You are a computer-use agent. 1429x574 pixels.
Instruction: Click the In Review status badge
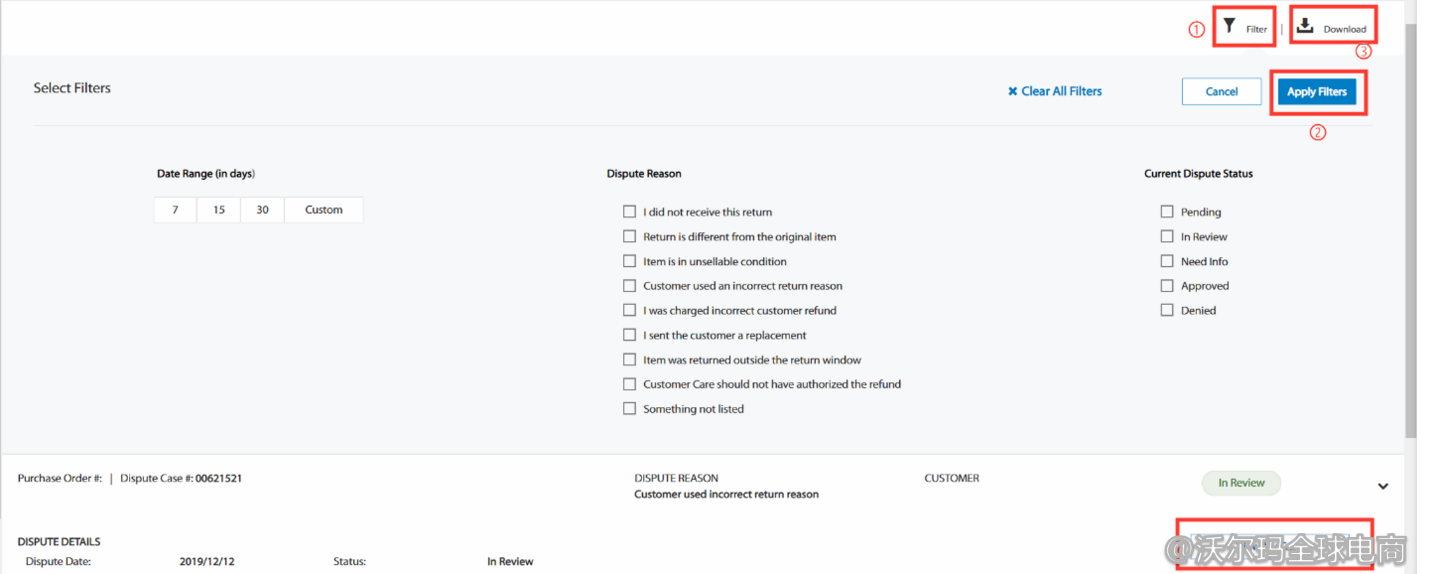(x=1241, y=483)
